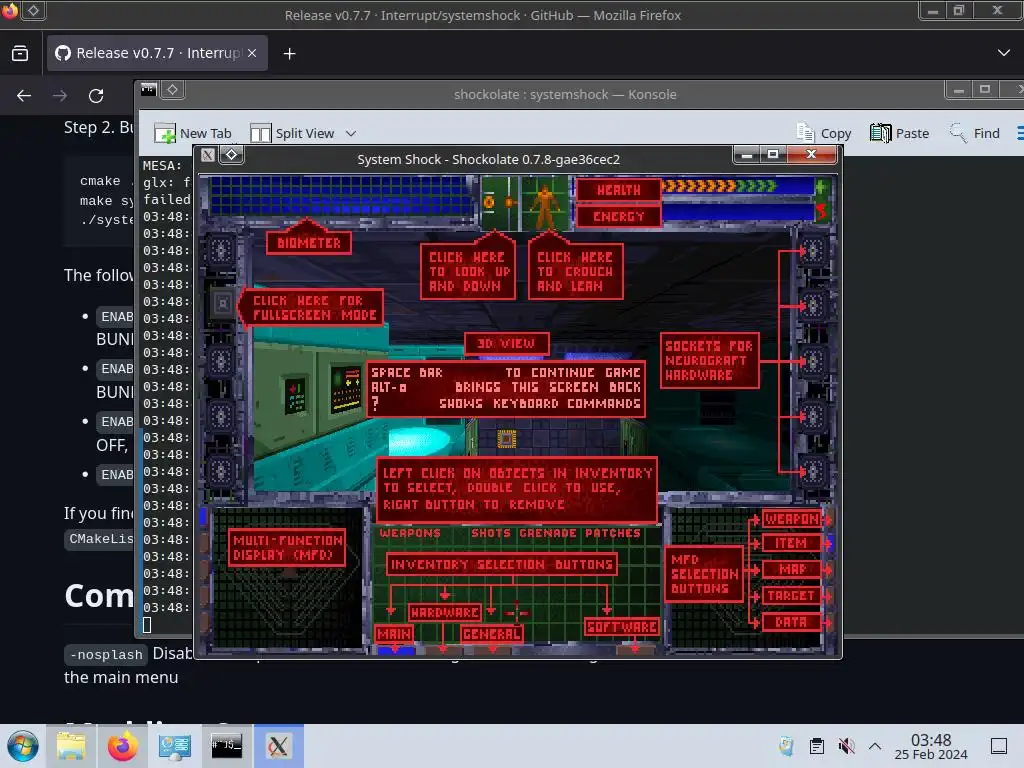Toggle Konsole window on-all-desktops pin

(x=172, y=89)
